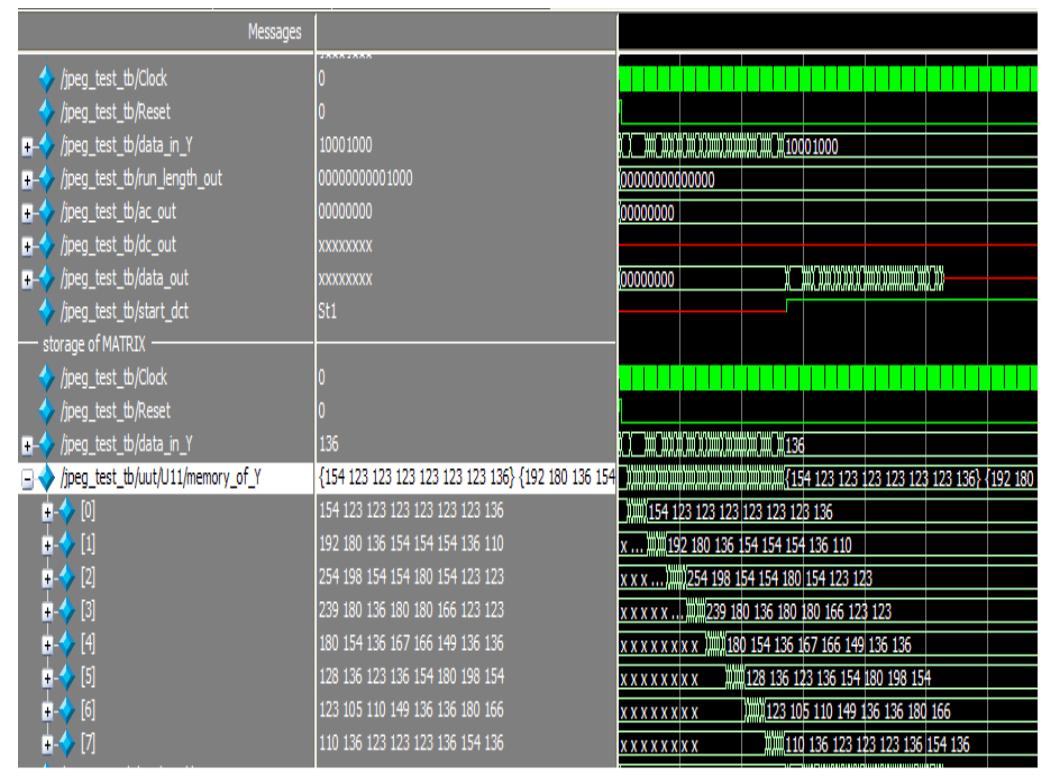Image resolution: width=1047 pixels, height=780 pixels.
Task: Click the diamond icon of the first /jpeg_test_tb/Reset signal
Action: coord(46,112)
